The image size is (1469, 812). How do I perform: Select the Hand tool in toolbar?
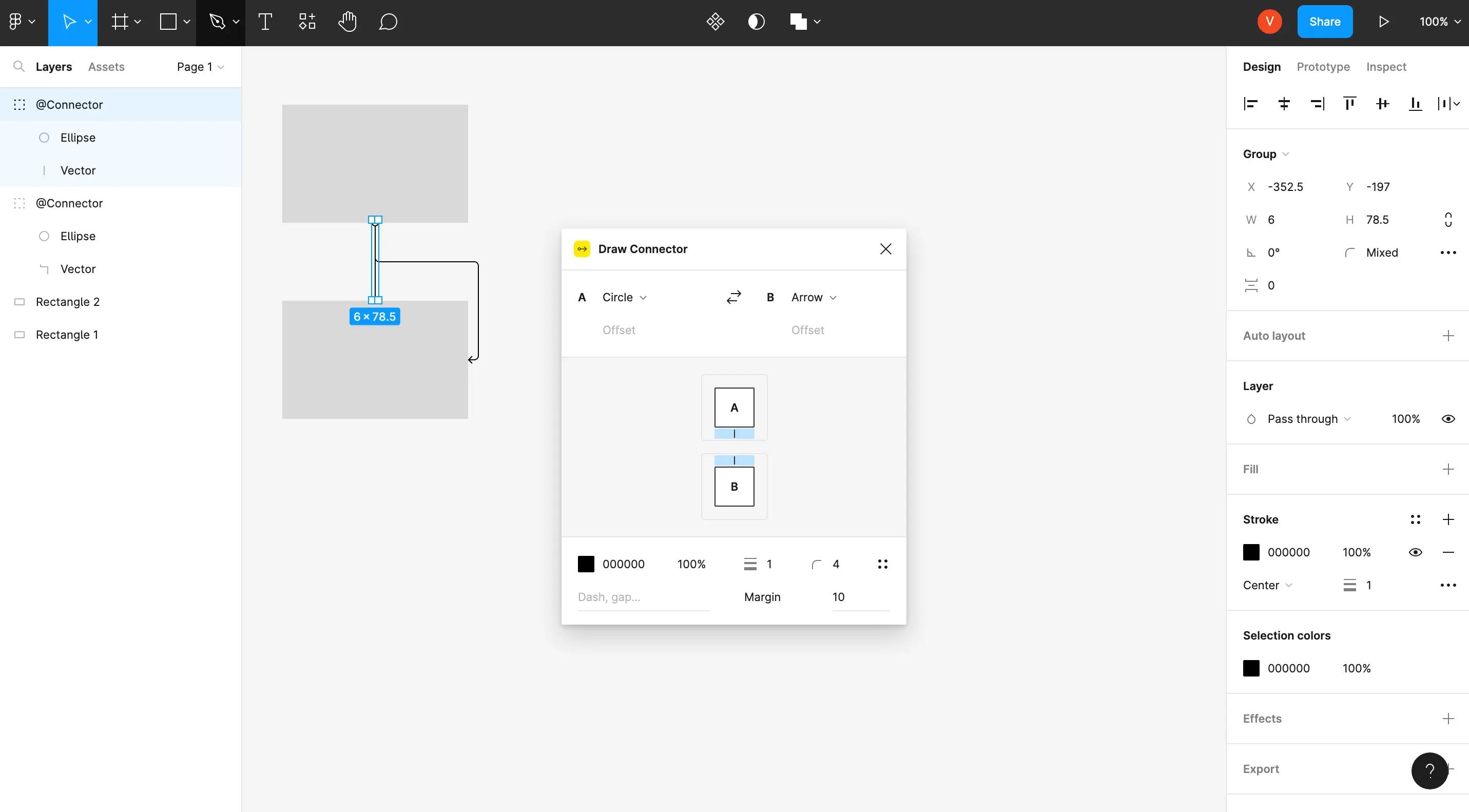click(347, 21)
